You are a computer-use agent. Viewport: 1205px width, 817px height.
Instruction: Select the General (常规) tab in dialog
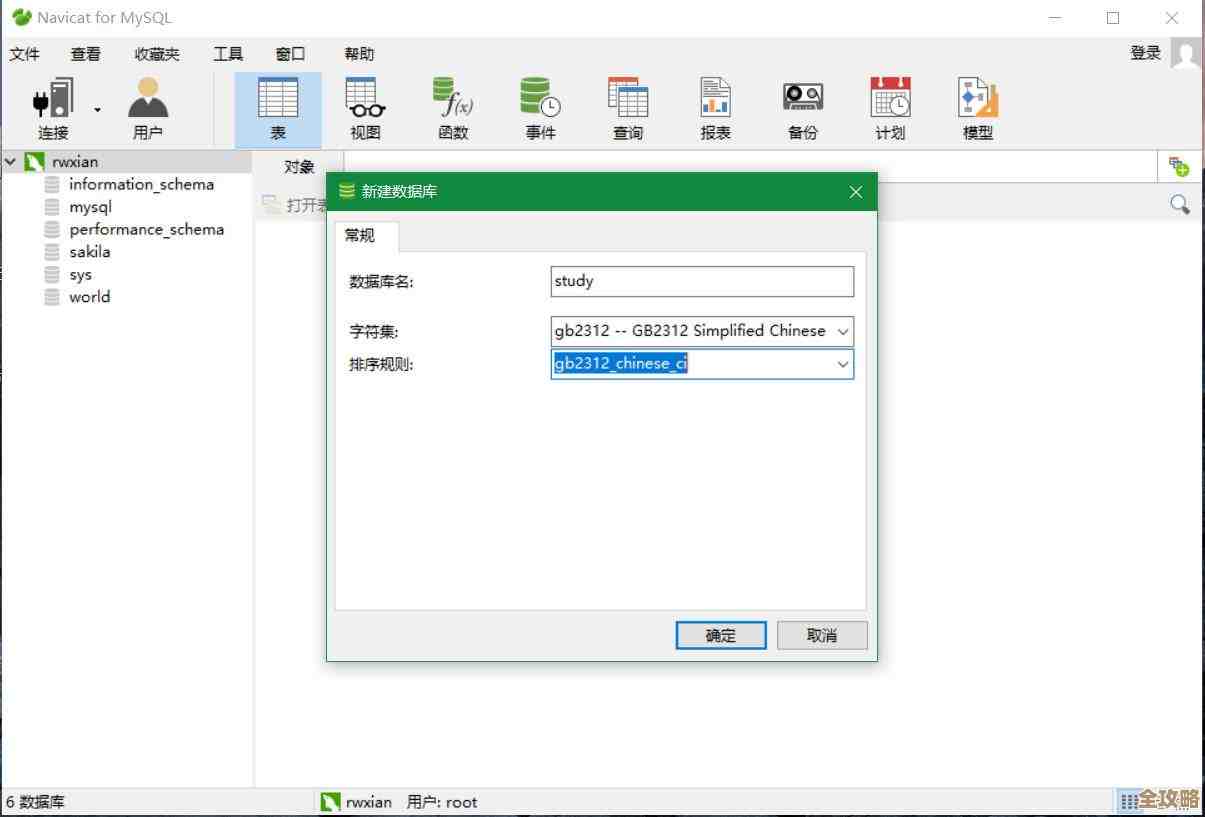pyautogui.click(x=360, y=236)
